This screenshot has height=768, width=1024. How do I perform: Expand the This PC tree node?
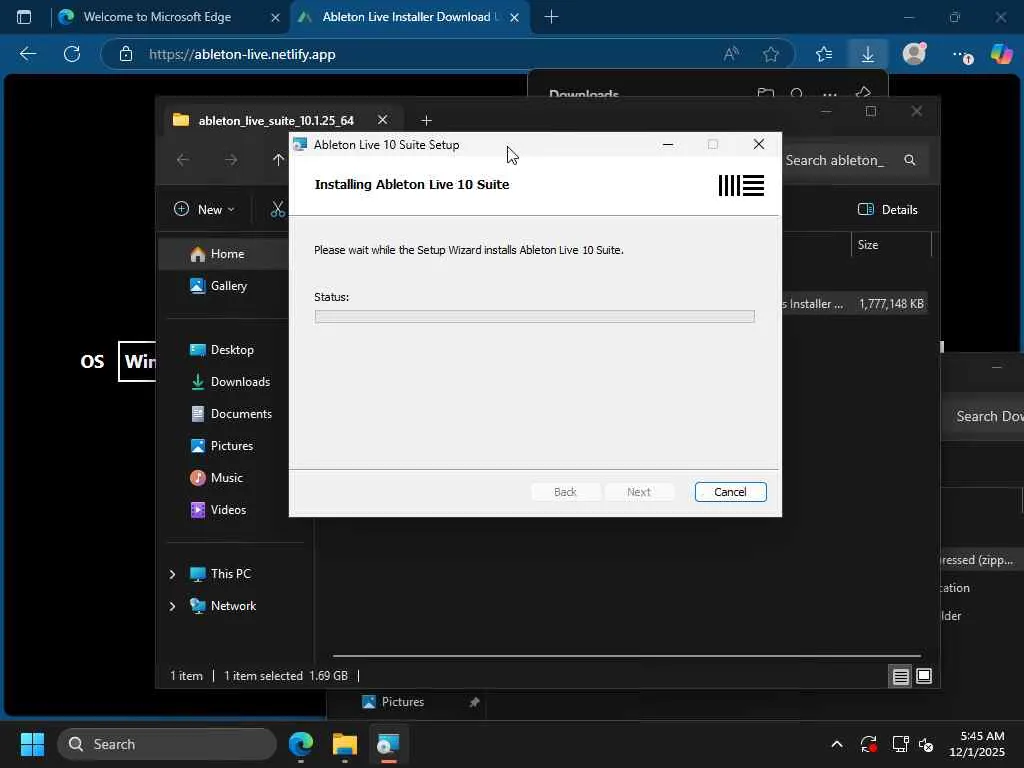point(172,574)
